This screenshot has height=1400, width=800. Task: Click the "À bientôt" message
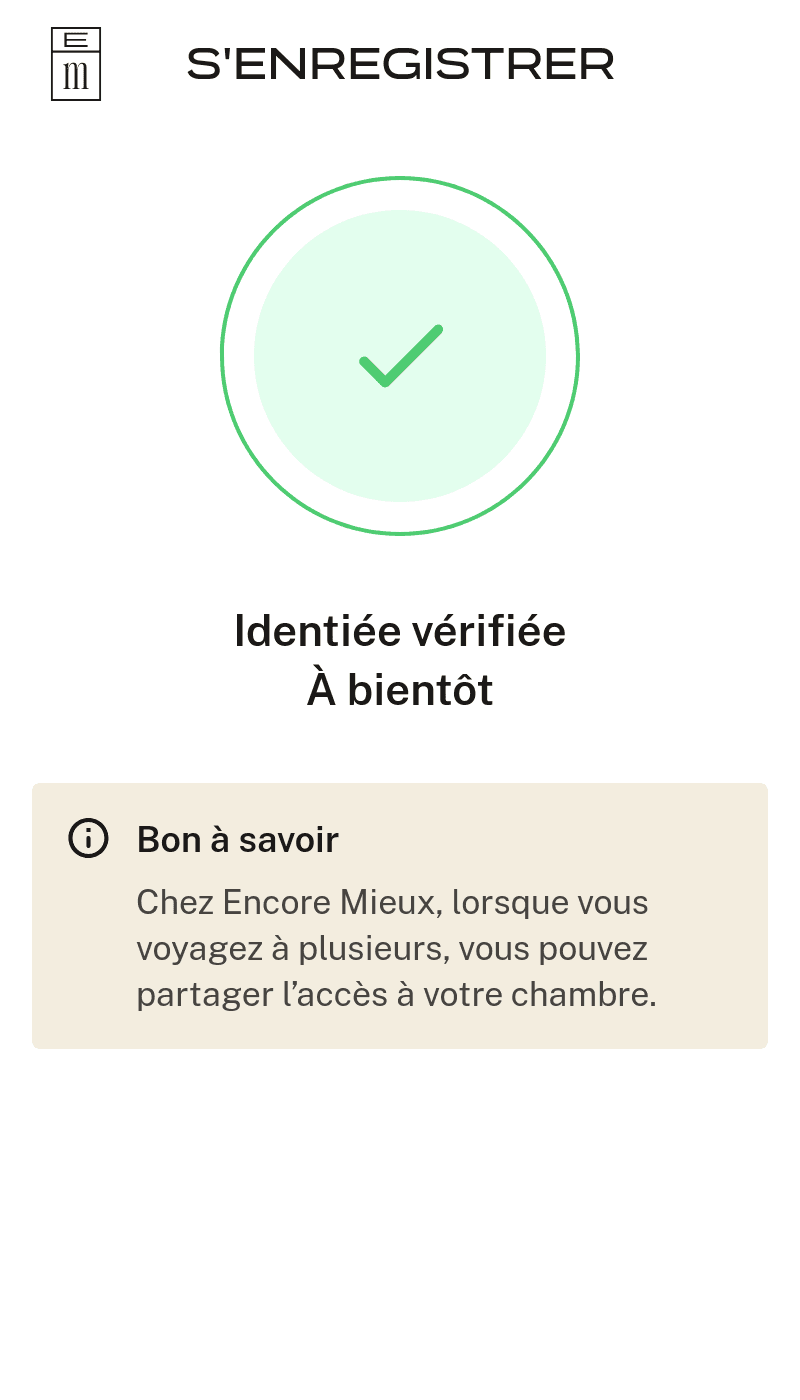pos(400,690)
